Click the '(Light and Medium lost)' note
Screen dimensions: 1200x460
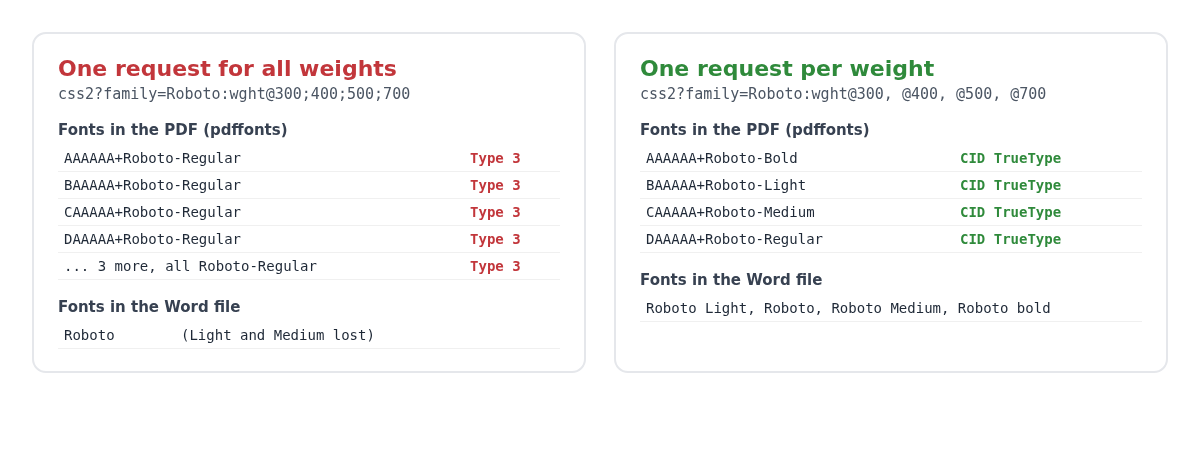tap(278, 335)
